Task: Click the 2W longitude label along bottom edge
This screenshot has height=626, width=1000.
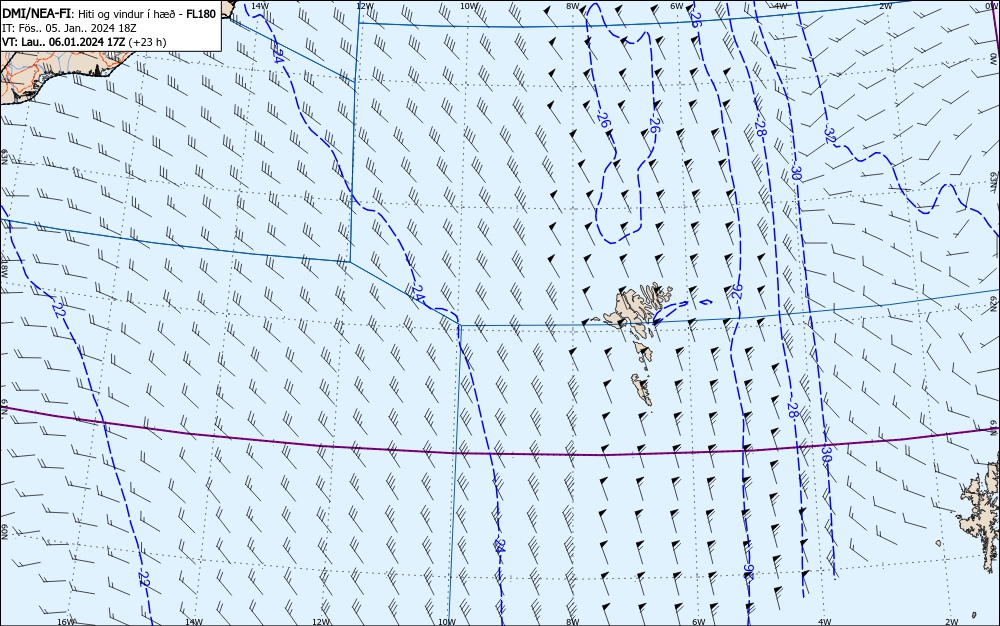Action: (x=951, y=622)
